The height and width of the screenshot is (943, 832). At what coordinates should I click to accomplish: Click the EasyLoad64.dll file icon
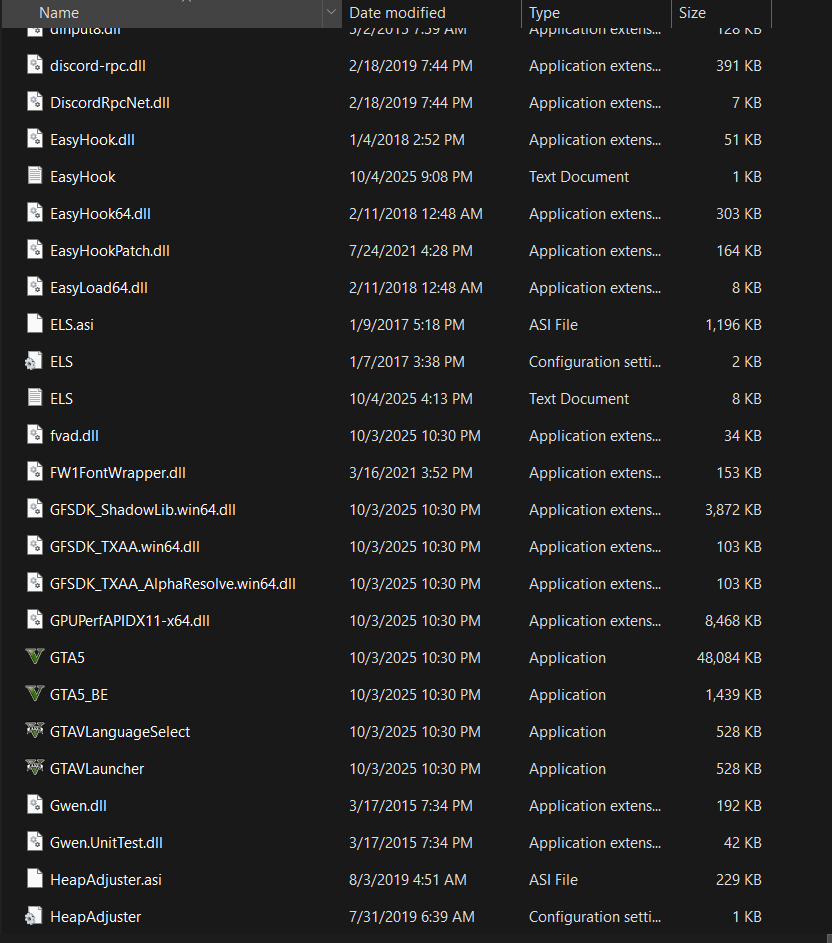[x=35, y=287]
